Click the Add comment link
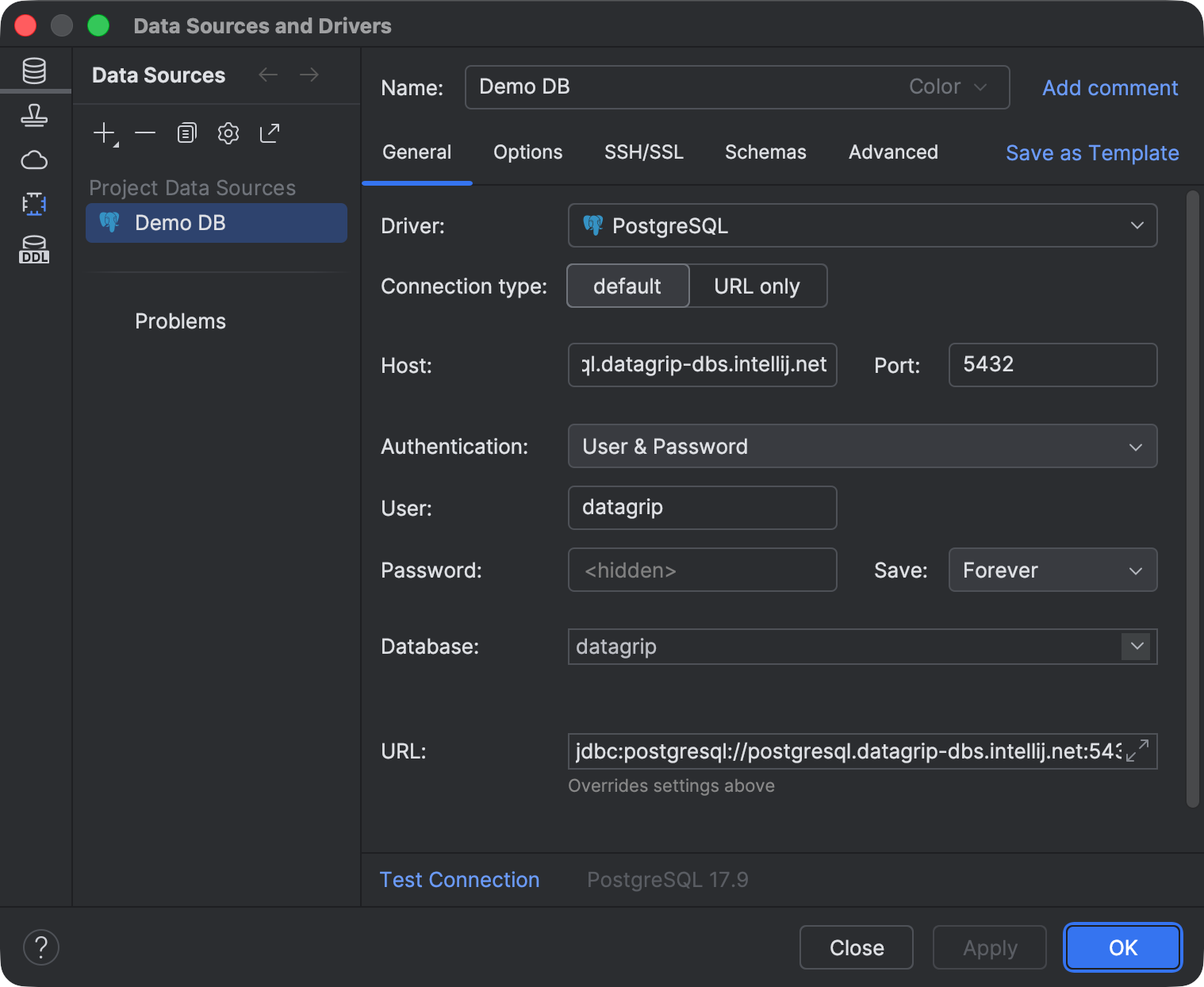Screen dimensions: 1204x987 1110,87
